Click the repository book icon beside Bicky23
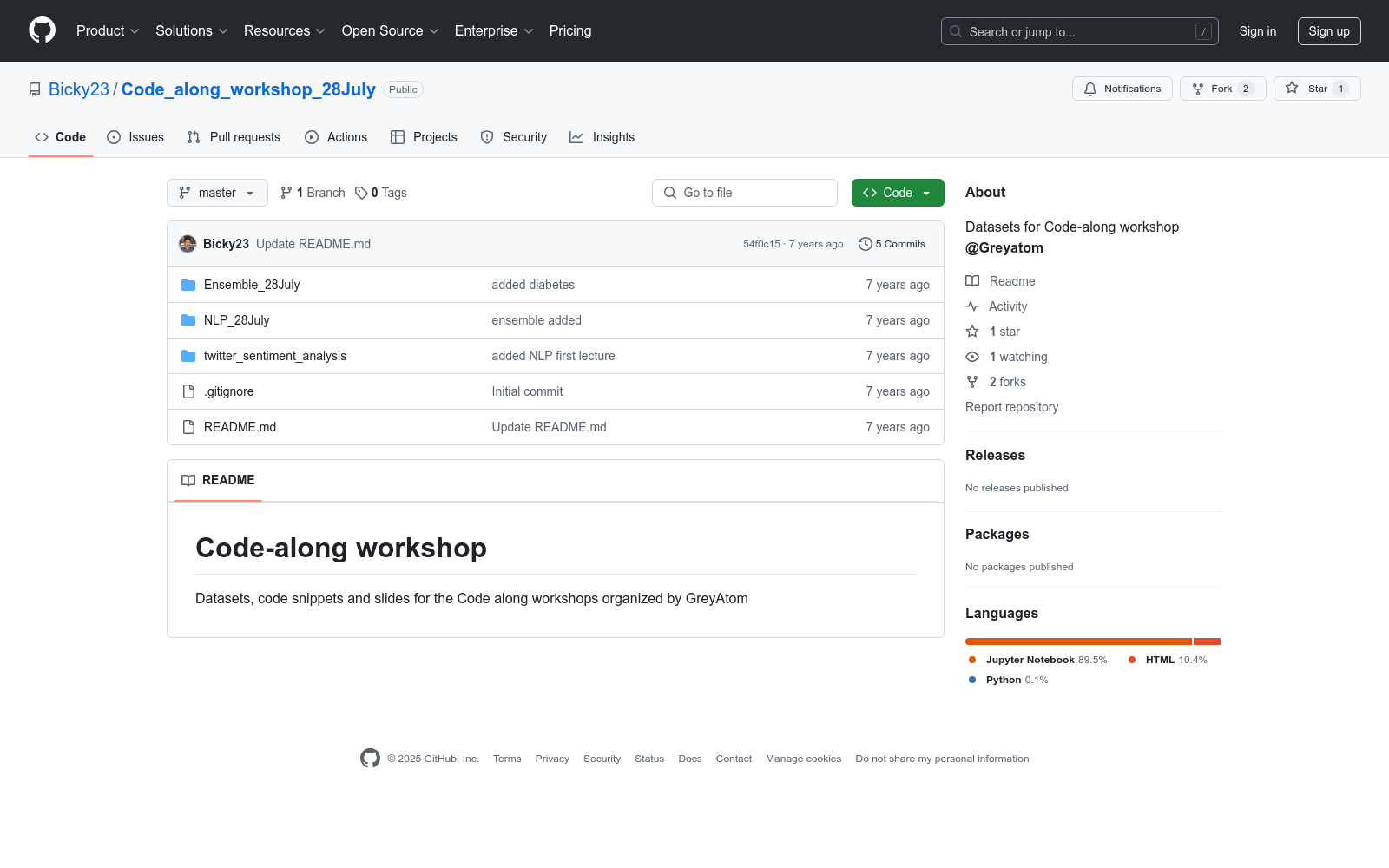The height and width of the screenshot is (868, 1389). click(35, 89)
